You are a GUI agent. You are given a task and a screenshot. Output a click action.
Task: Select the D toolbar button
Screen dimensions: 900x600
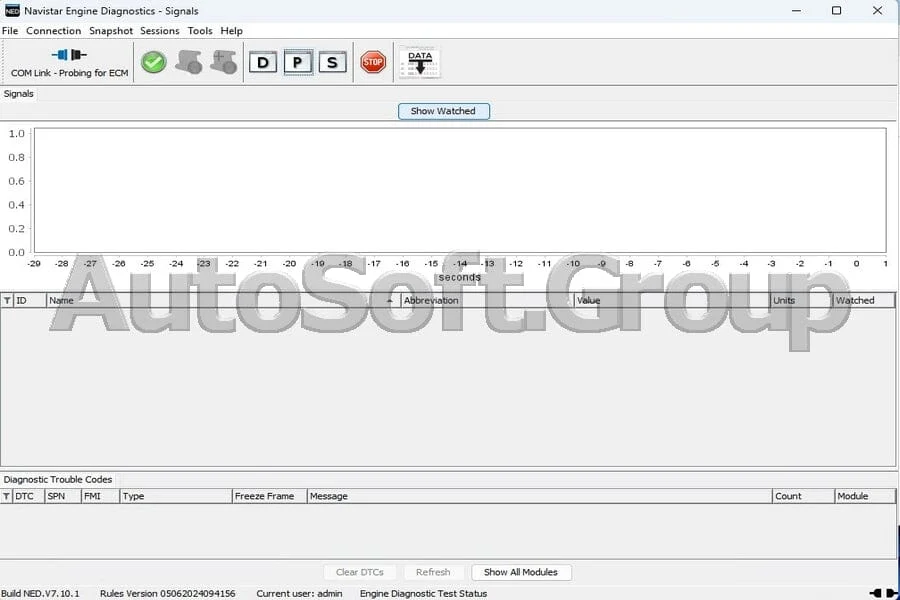(x=263, y=63)
